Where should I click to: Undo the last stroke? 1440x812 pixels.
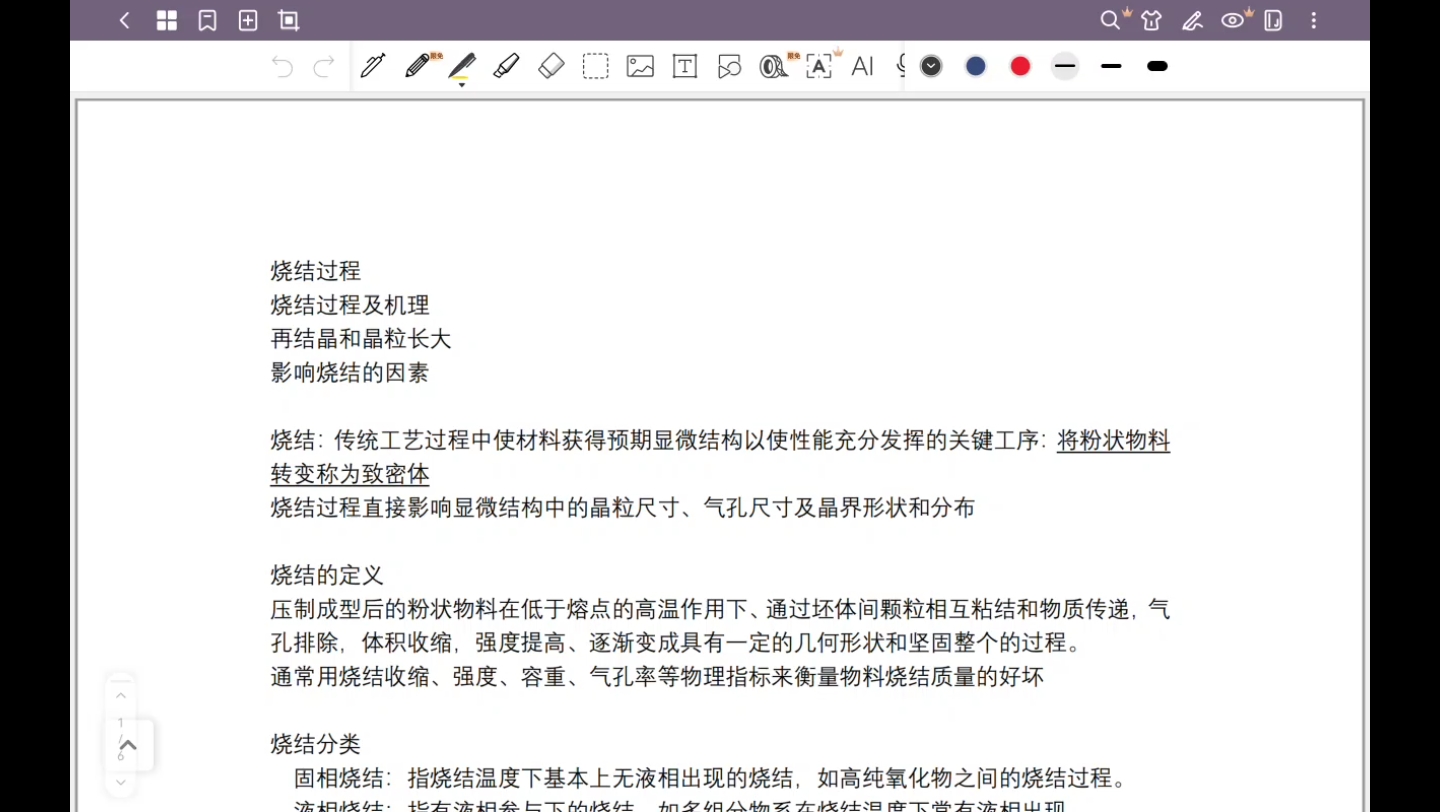[283, 67]
